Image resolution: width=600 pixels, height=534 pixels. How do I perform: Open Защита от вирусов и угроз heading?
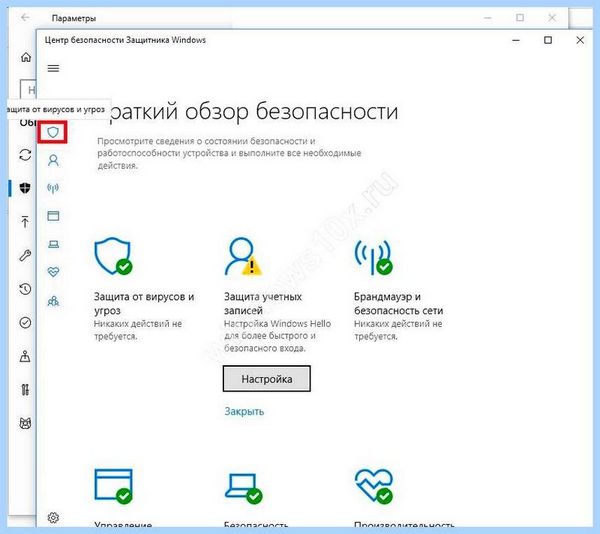coord(144,303)
